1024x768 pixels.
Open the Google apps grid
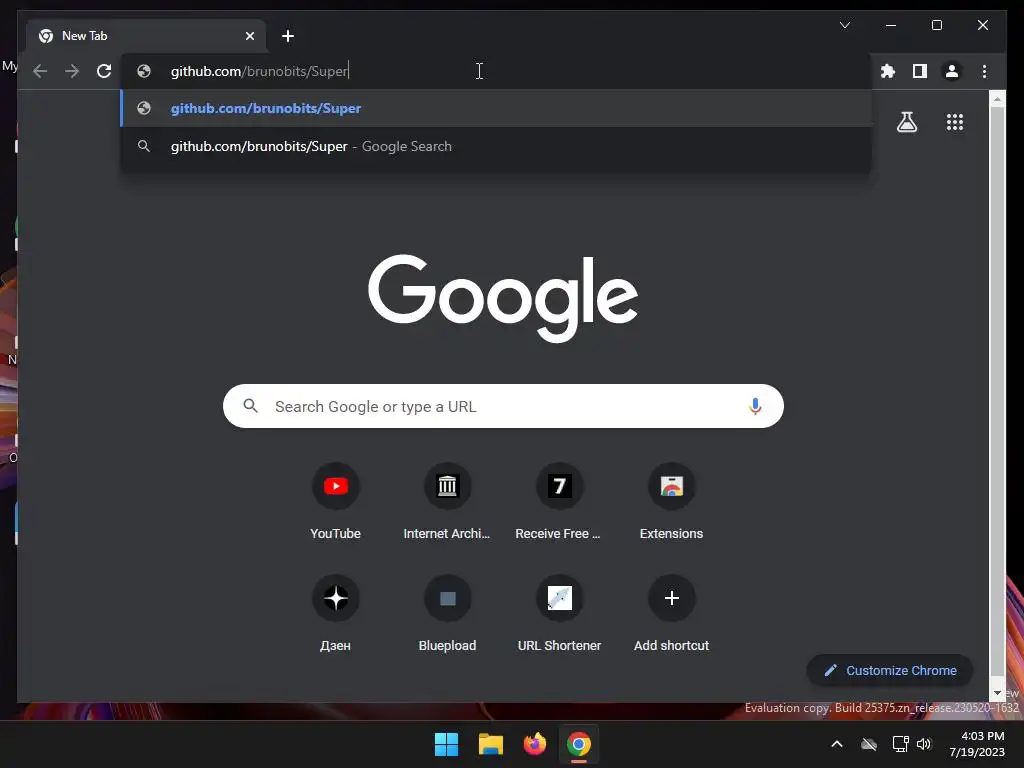(x=955, y=122)
